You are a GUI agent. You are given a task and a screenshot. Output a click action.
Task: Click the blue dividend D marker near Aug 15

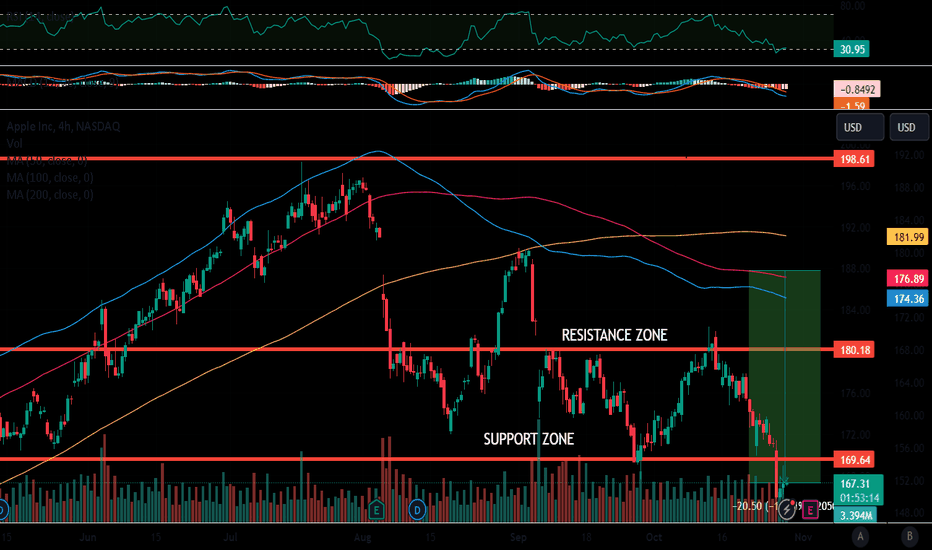(417, 510)
